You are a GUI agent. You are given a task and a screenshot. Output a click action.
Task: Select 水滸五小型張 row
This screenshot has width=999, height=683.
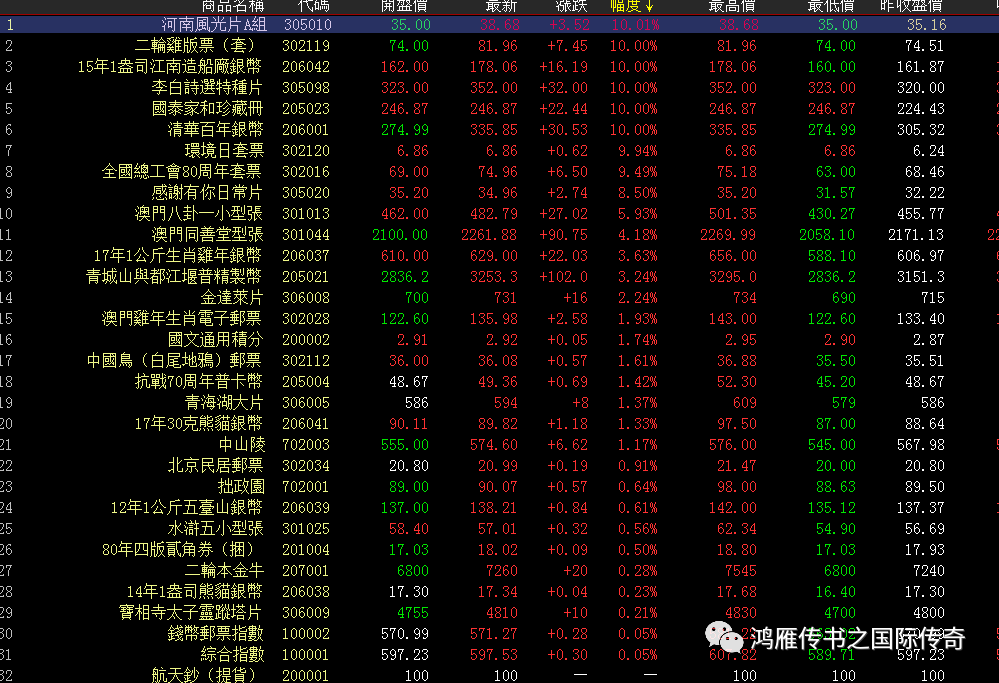coord(215,529)
